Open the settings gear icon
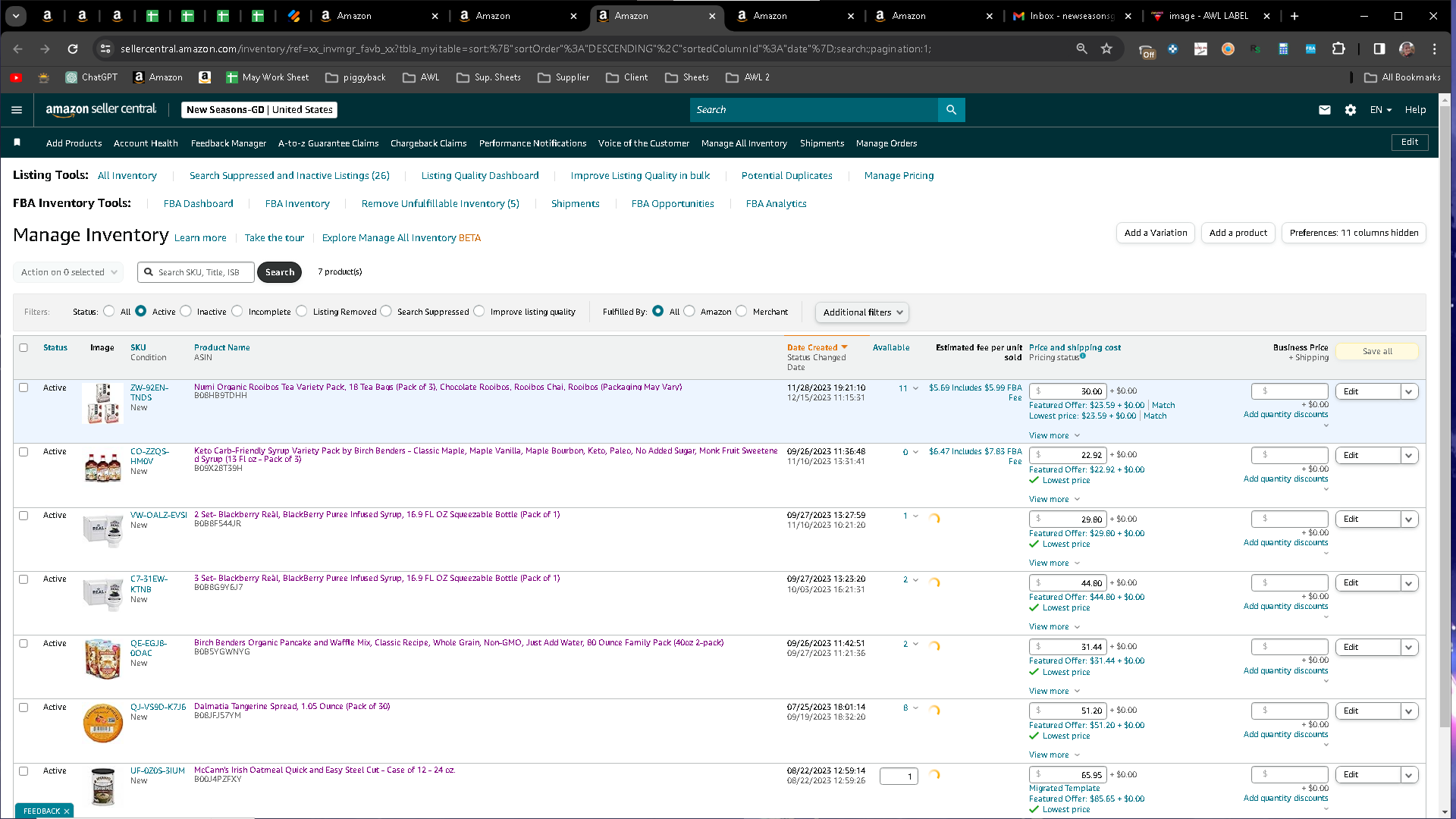Image resolution: width=1456 pixels, height=819 pixels. click(x=1351, y=110)
